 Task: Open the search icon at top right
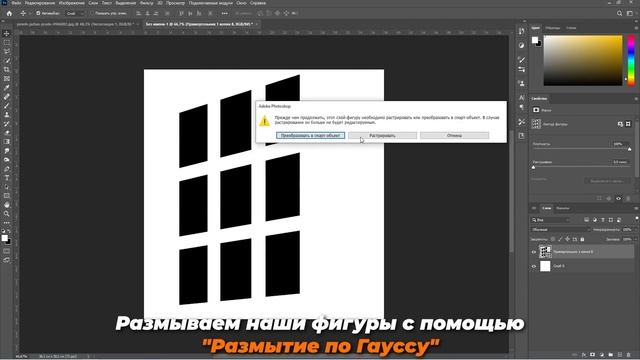620,13
